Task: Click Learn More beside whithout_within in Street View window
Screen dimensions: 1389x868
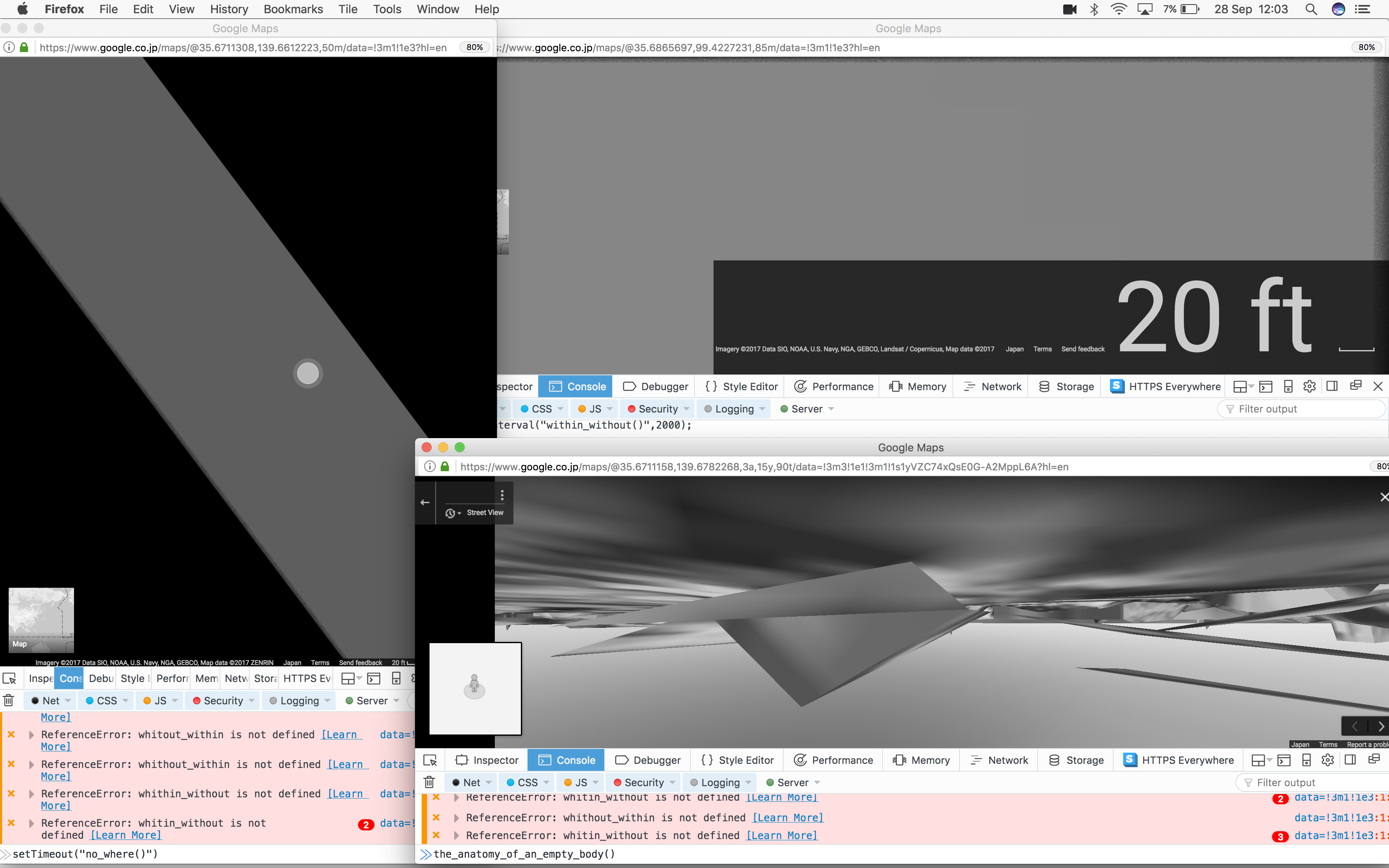Action: (788, 818)
